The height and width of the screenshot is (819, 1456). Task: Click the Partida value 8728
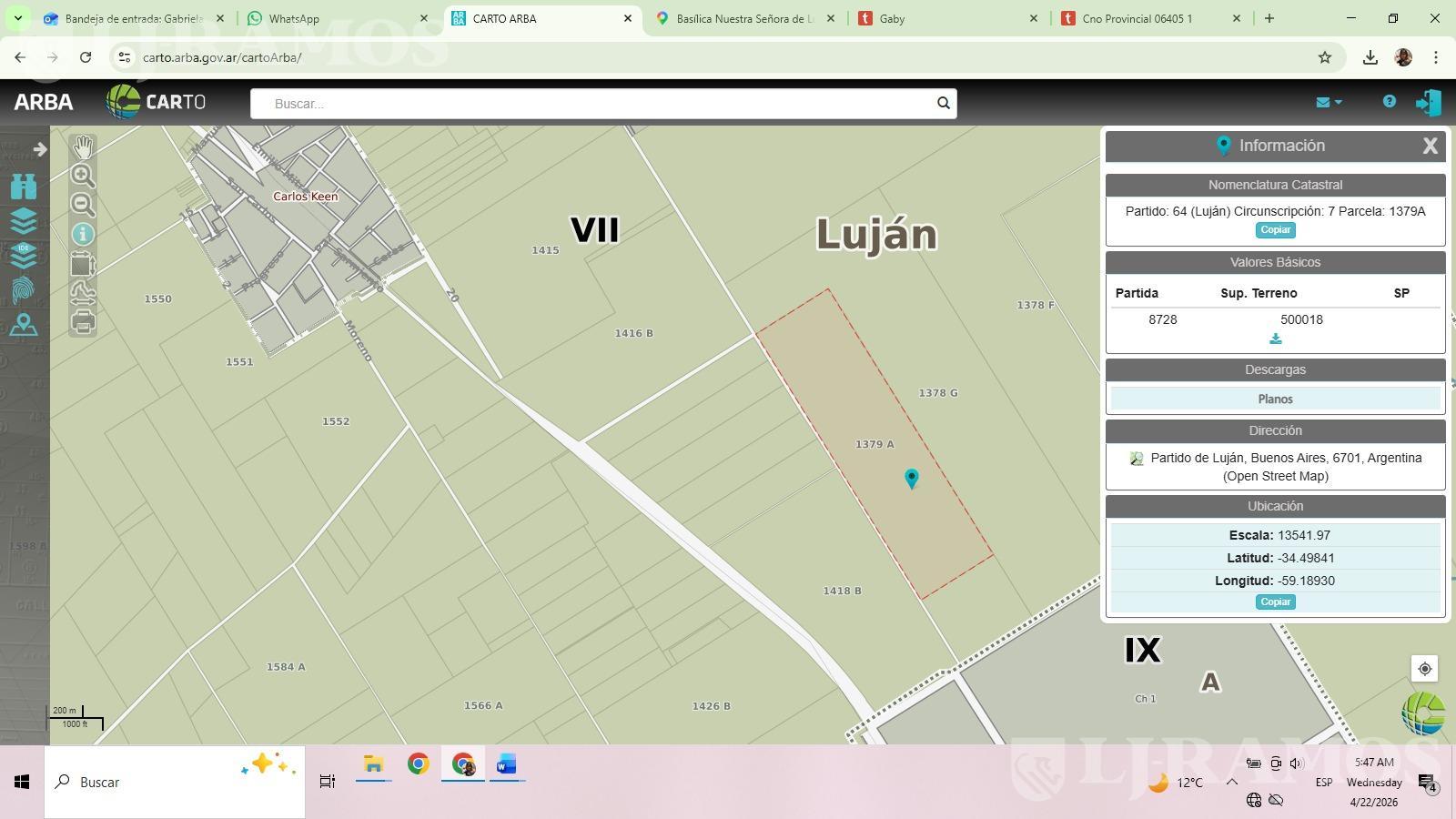tap(1162, 319)
